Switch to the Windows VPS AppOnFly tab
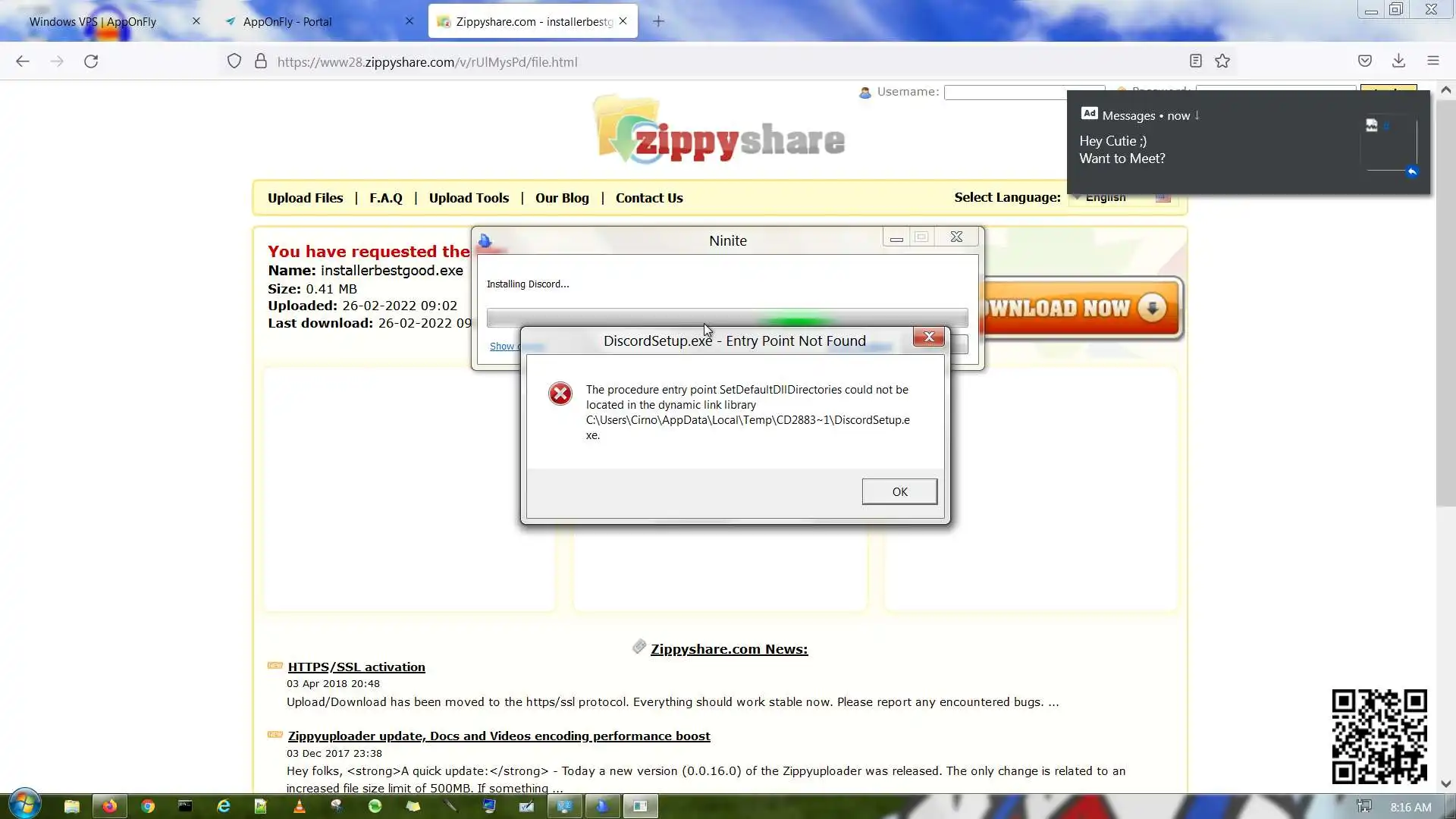 [x=93, y=21]
